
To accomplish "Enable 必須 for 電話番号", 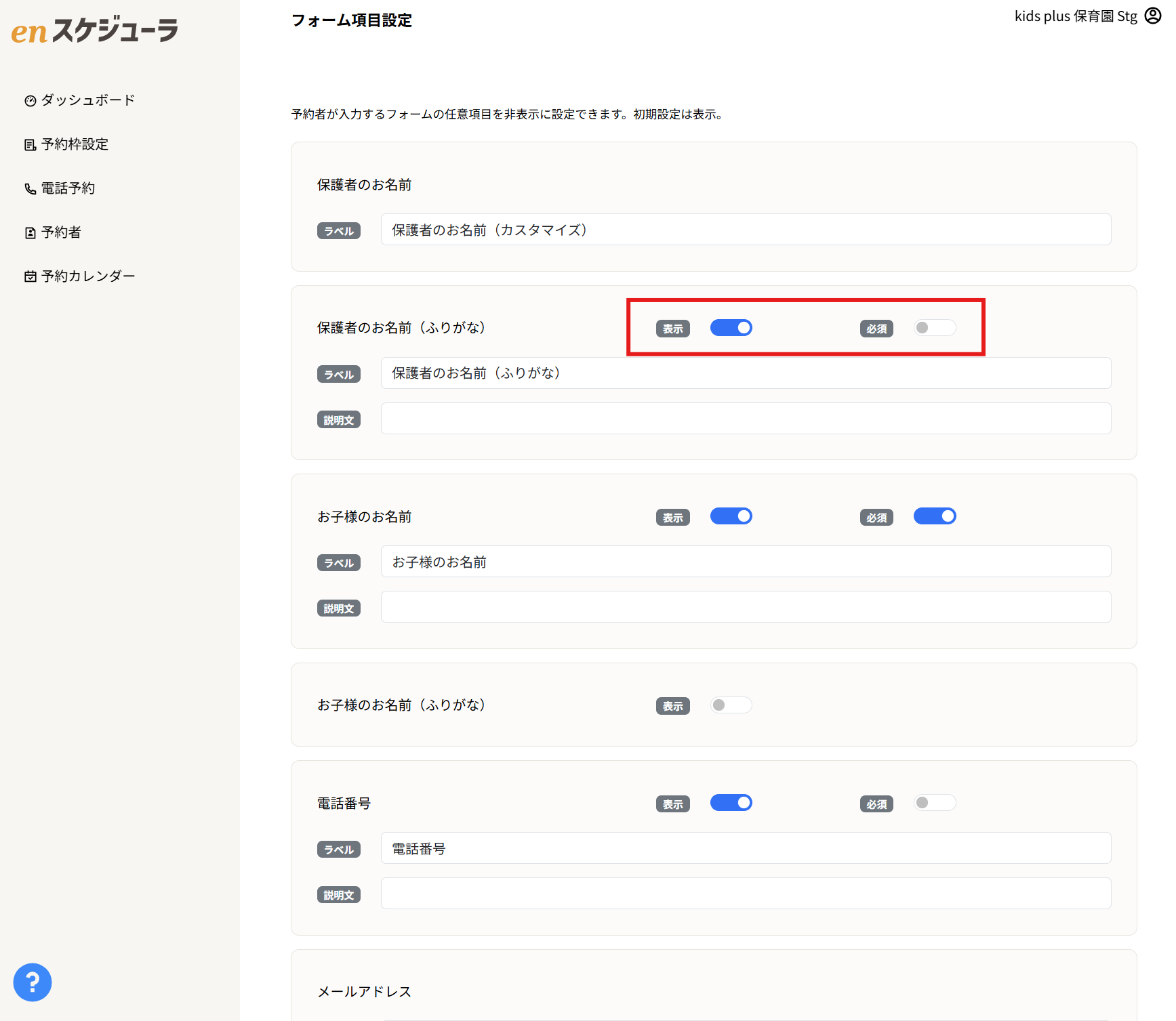I will click(x=934, y=802).
